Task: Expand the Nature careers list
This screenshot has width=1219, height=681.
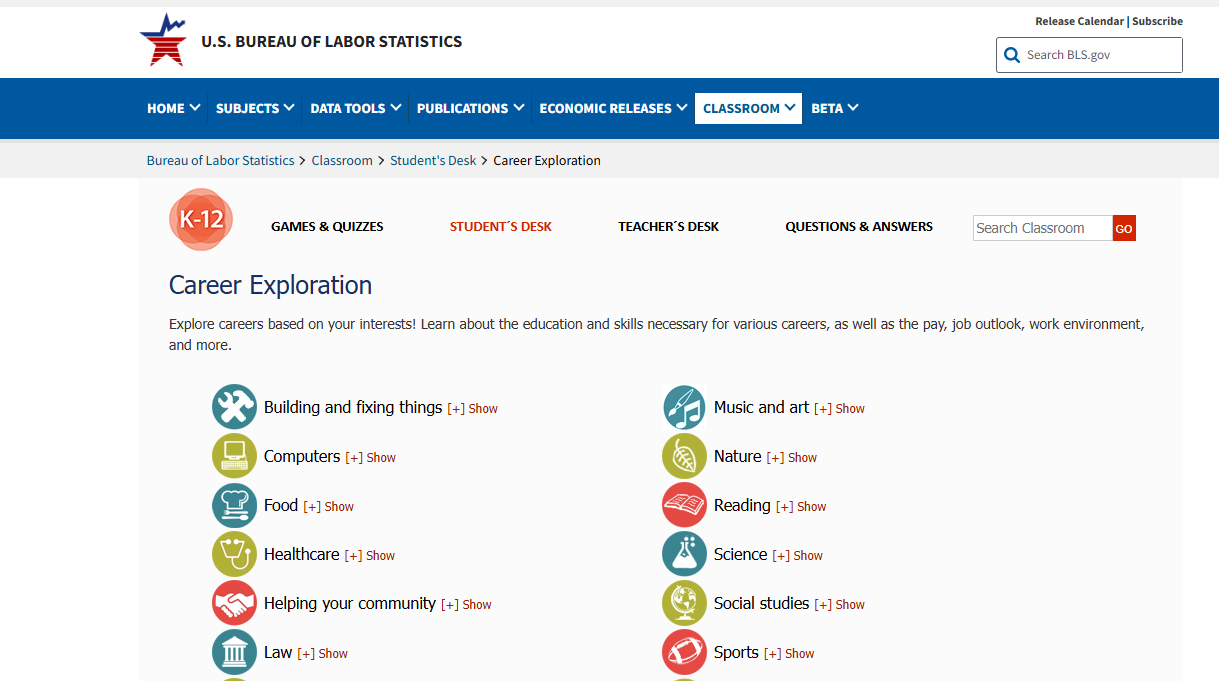Action: tap(792, 458)
